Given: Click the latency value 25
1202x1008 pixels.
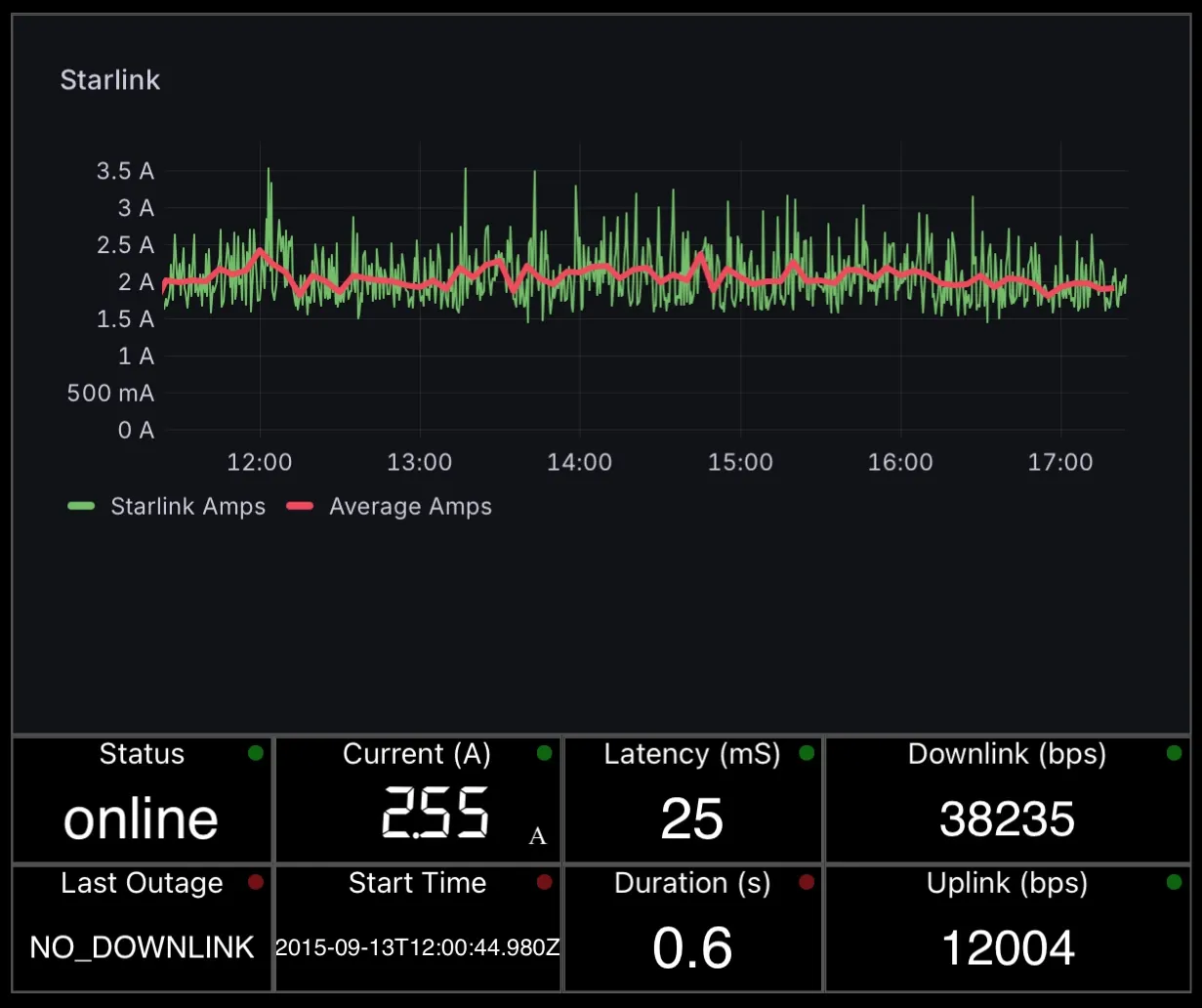Looking at the screenshot, I should pyautogui.click(x=692, y=819).
